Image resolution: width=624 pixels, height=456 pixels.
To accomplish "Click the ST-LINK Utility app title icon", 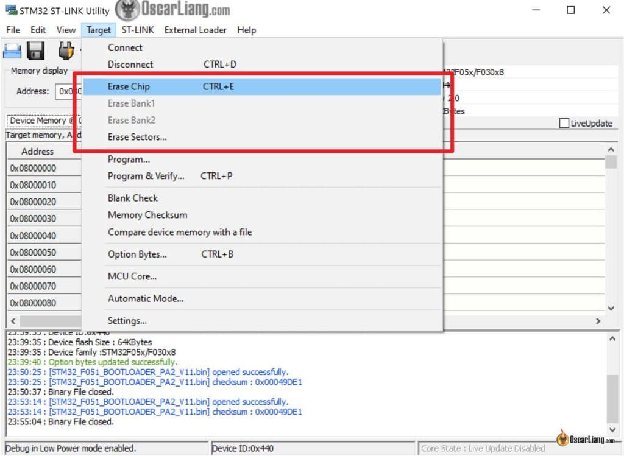I will (11, 10).
